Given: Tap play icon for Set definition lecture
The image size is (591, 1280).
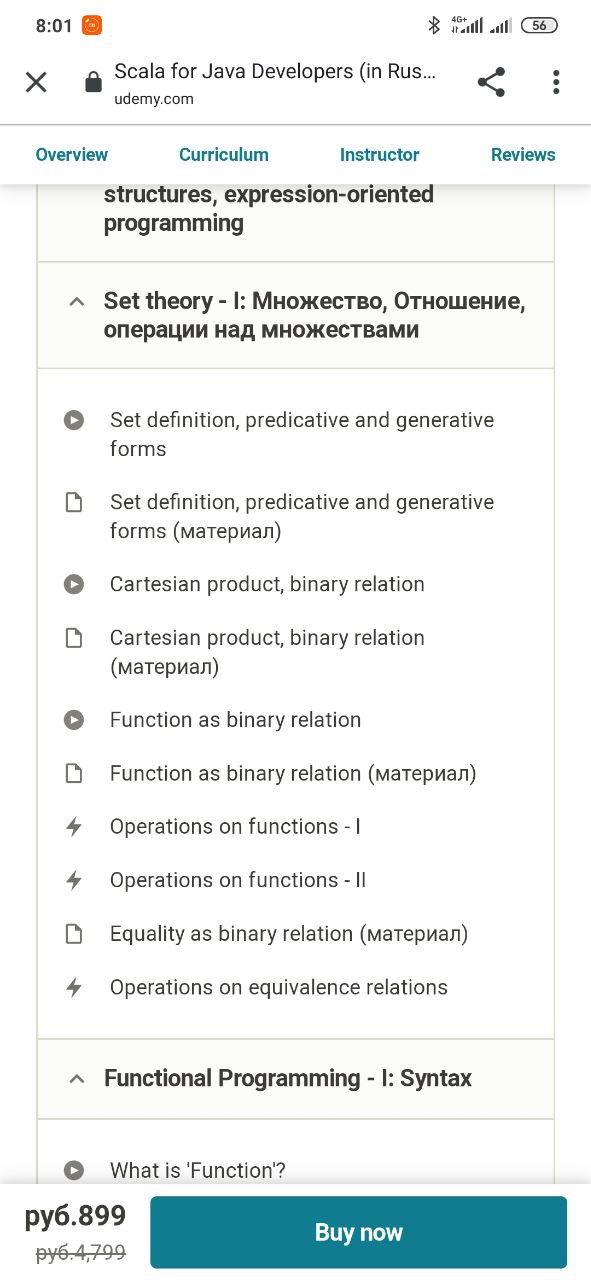Looking at the screenshot, I should tap(74, 420).
